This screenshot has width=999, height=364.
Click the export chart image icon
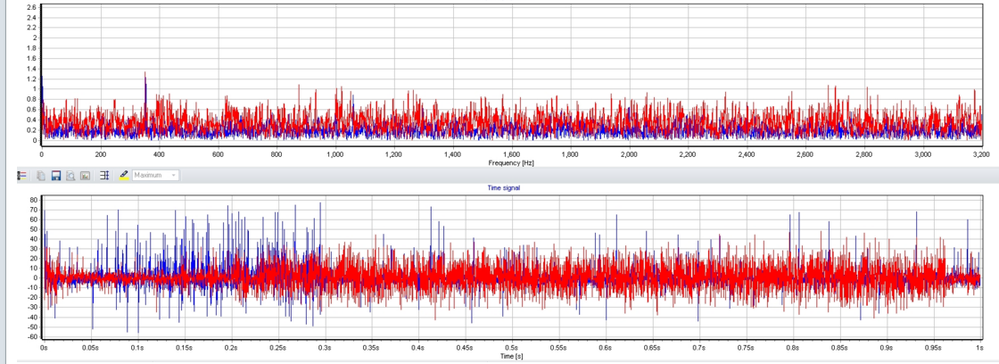(85, 175)
